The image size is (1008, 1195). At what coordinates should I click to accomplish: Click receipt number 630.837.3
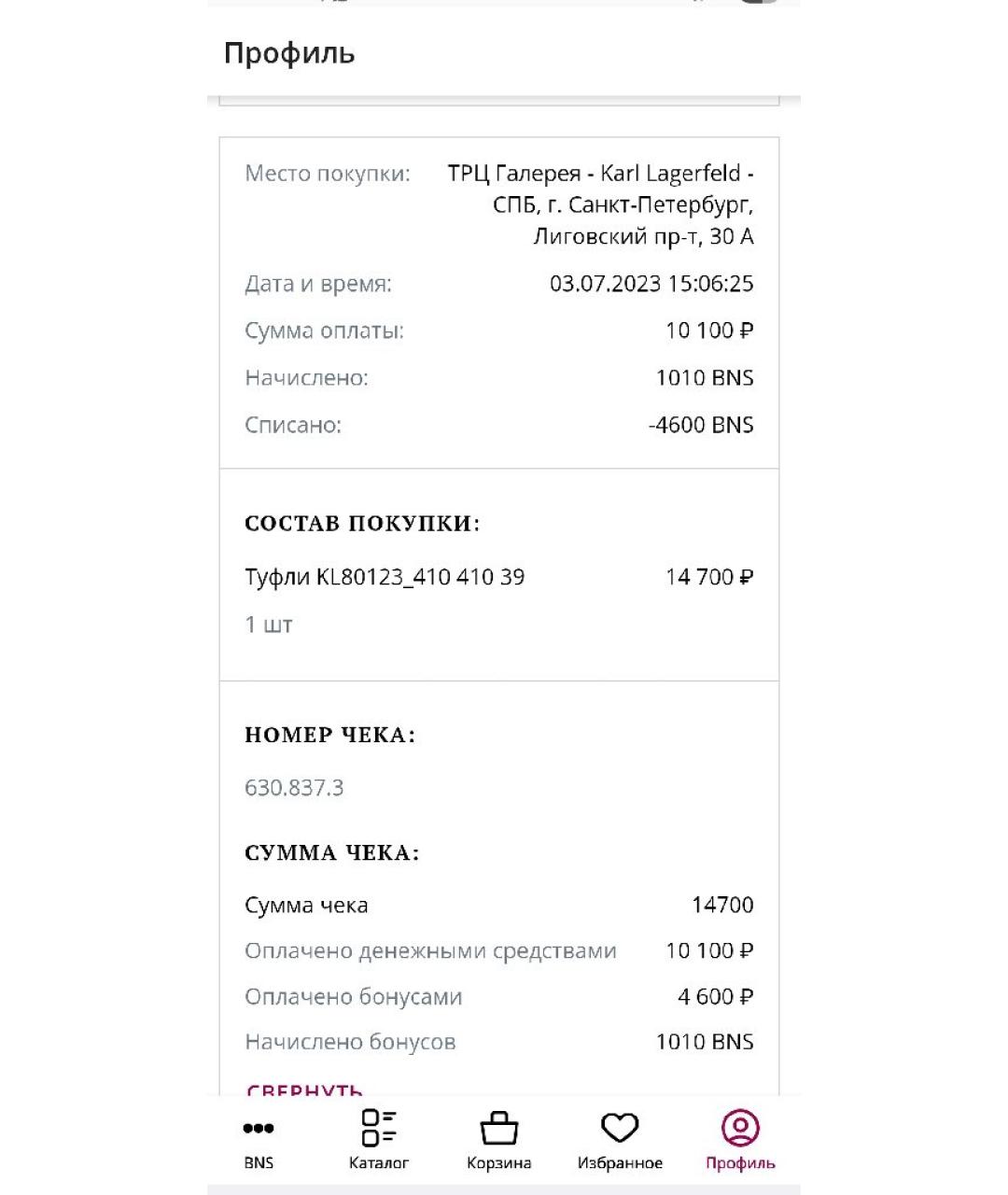pyautogui.click(x=294, y=788)
